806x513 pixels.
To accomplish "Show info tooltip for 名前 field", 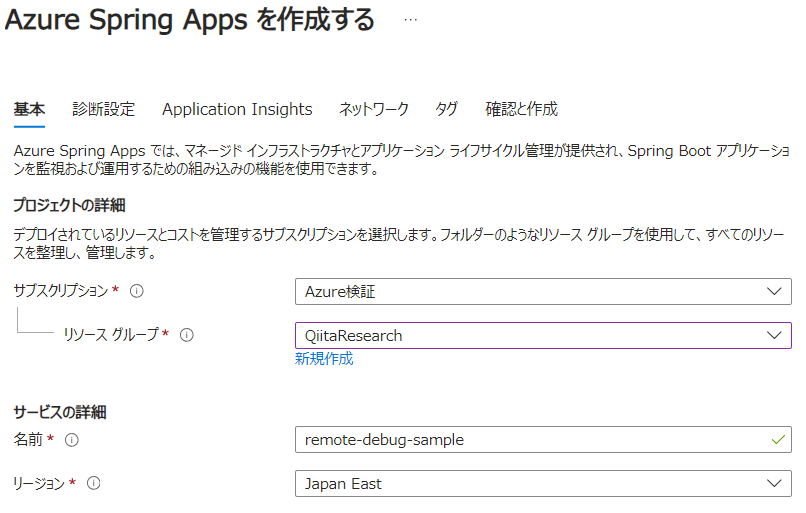I will (72, 440).
